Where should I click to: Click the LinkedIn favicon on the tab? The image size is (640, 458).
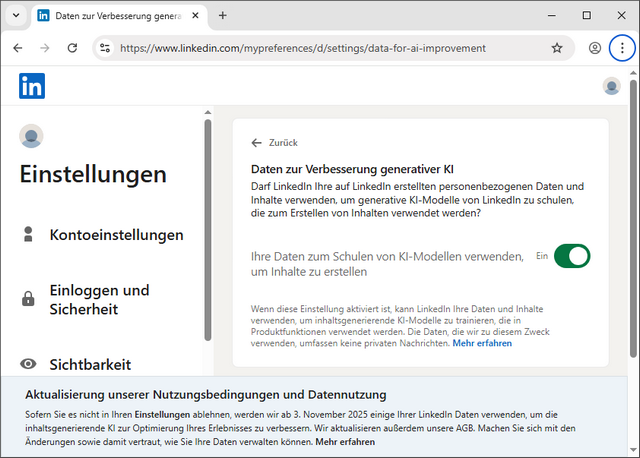click(x=43, y=16)
